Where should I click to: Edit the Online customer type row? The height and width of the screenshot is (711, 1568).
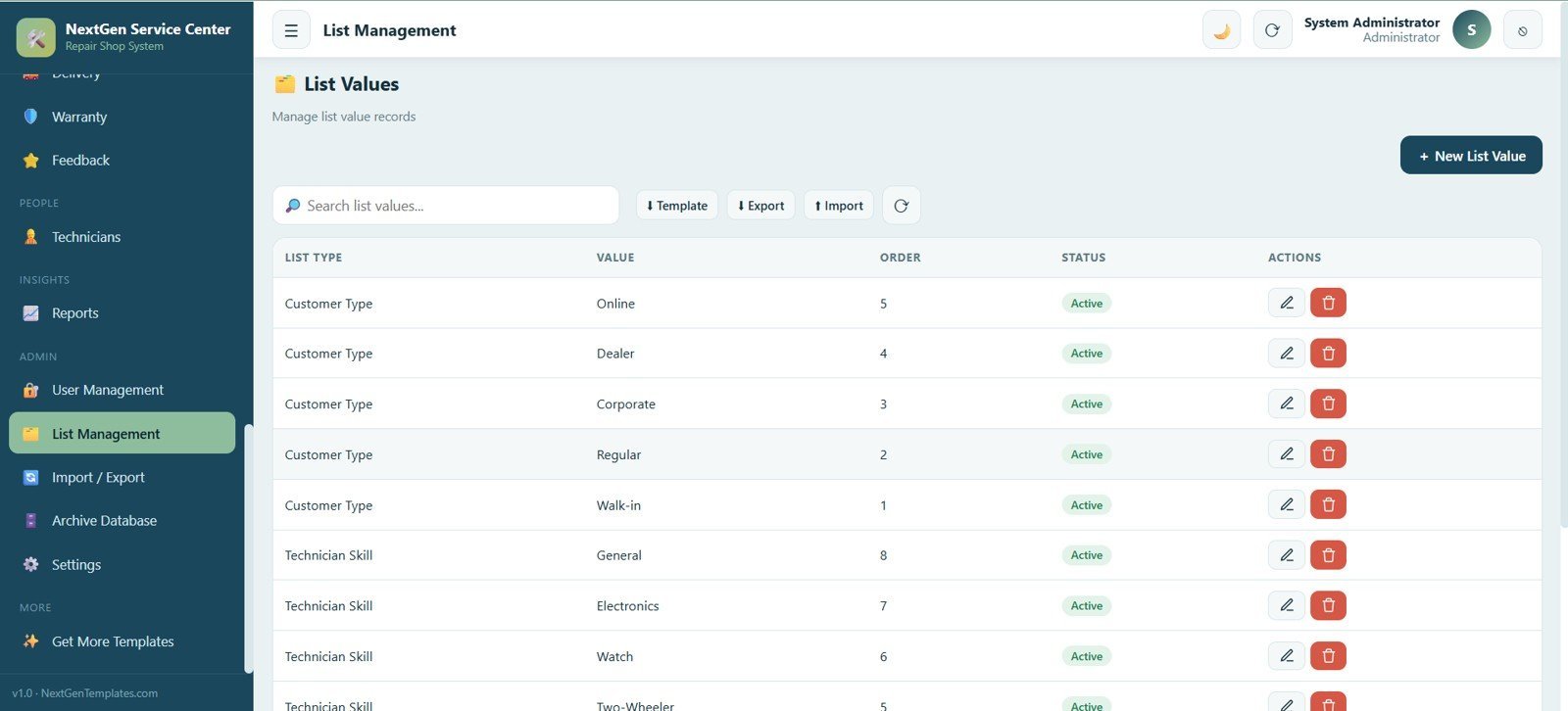click(1286, 303)
